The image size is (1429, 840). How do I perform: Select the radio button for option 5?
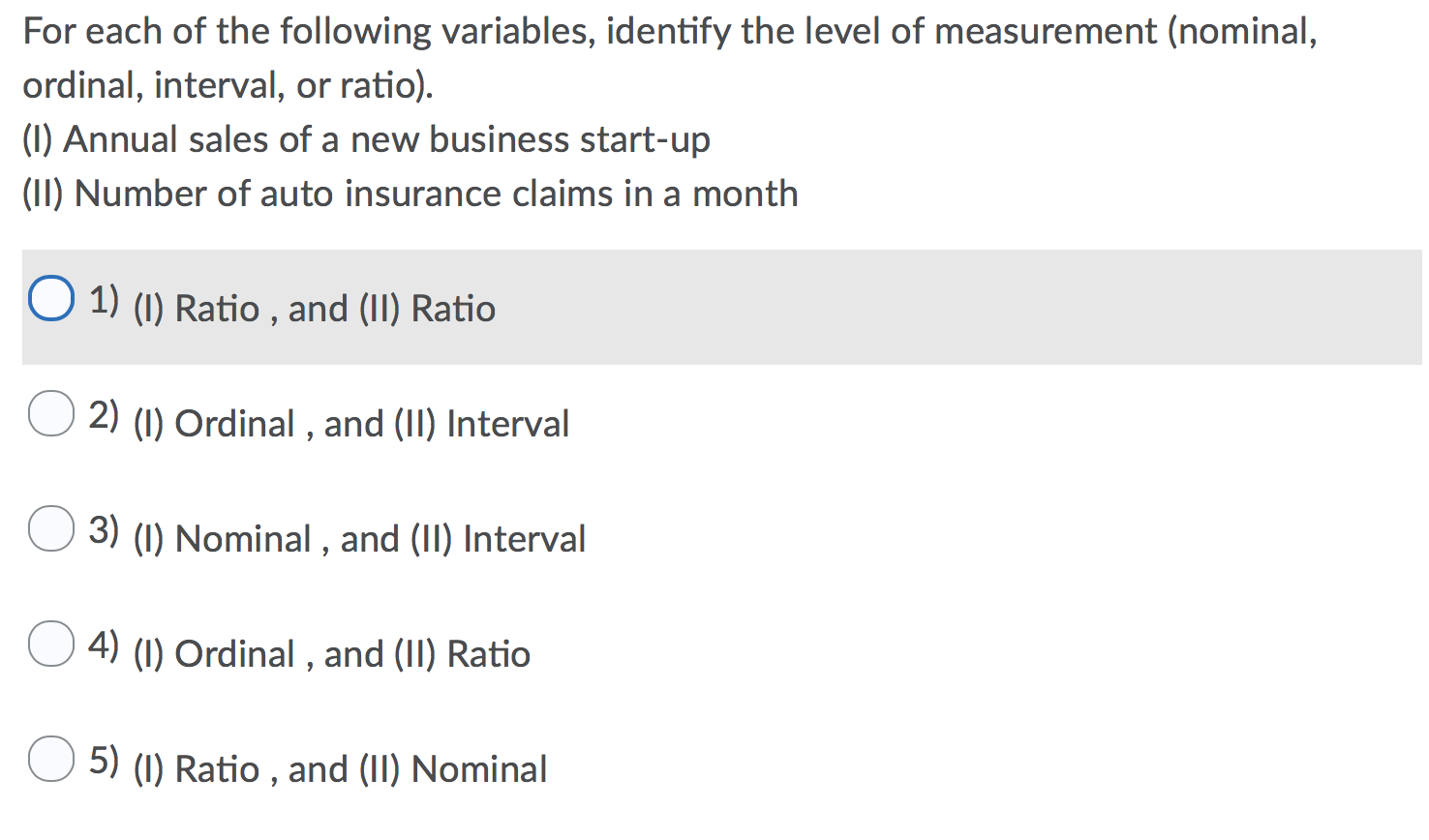click(x=50, y=759)
